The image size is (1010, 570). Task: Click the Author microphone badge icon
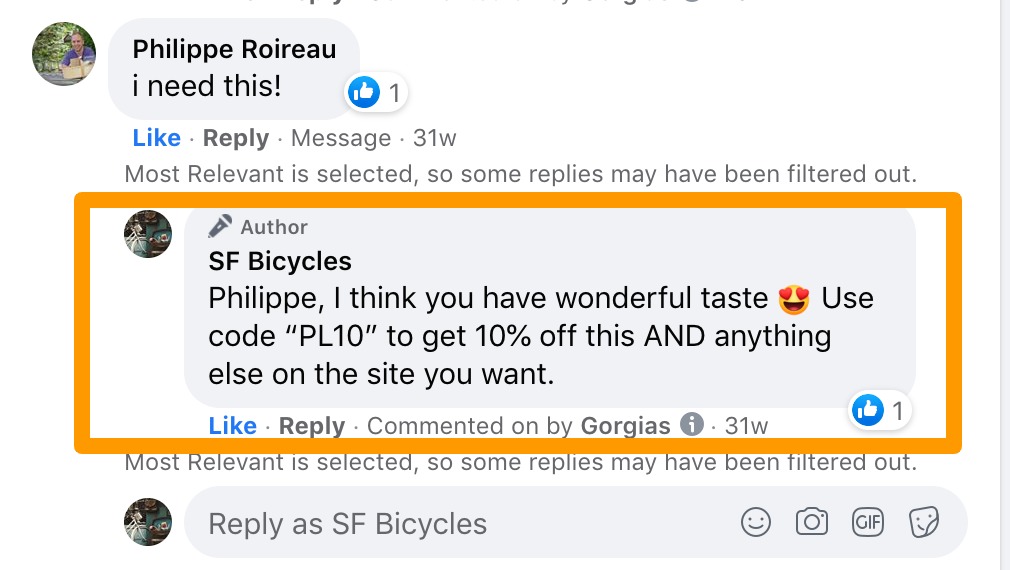tap(220, 227)
